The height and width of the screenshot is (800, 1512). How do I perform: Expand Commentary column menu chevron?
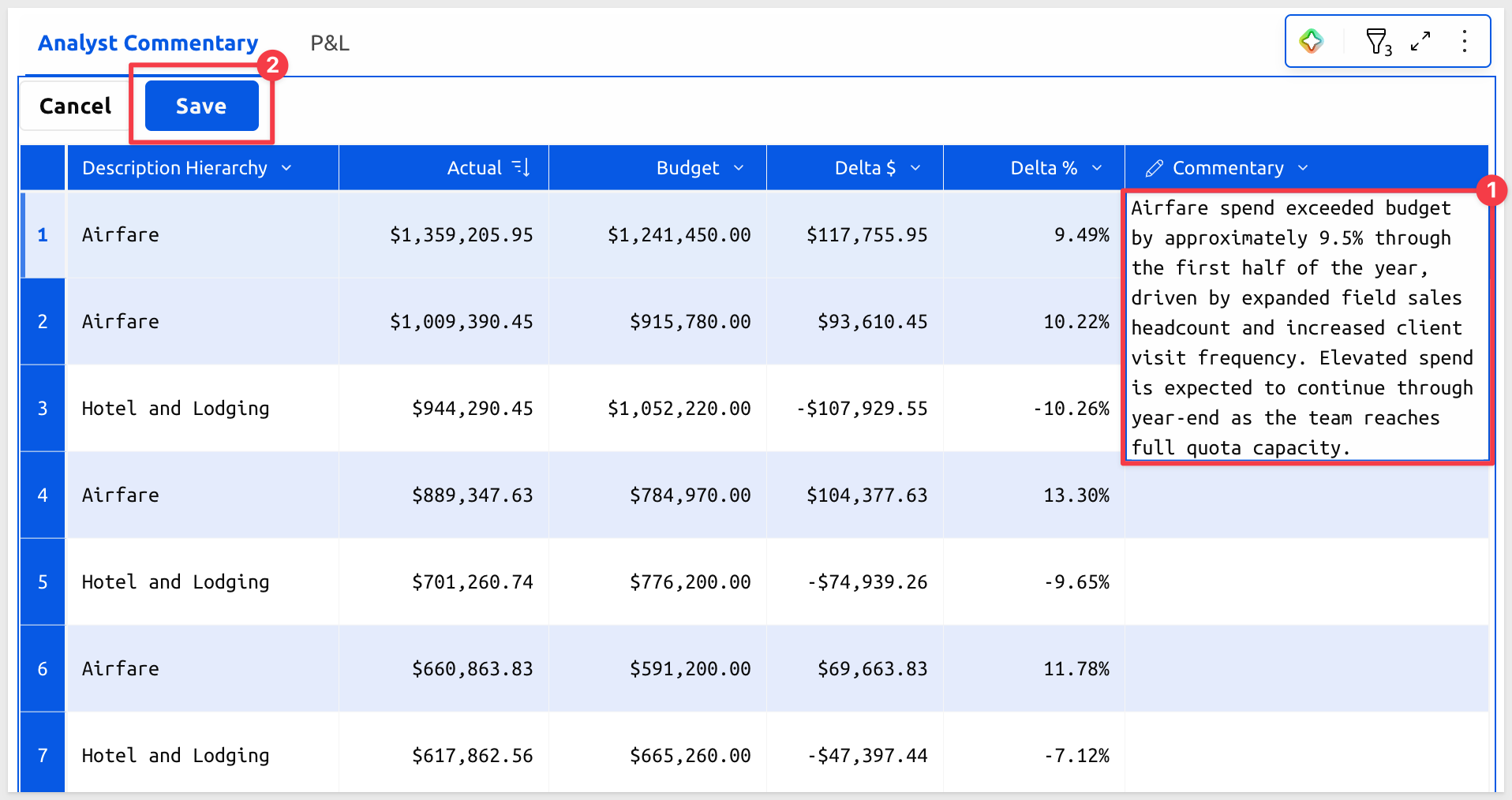(x=1303, y=168)
